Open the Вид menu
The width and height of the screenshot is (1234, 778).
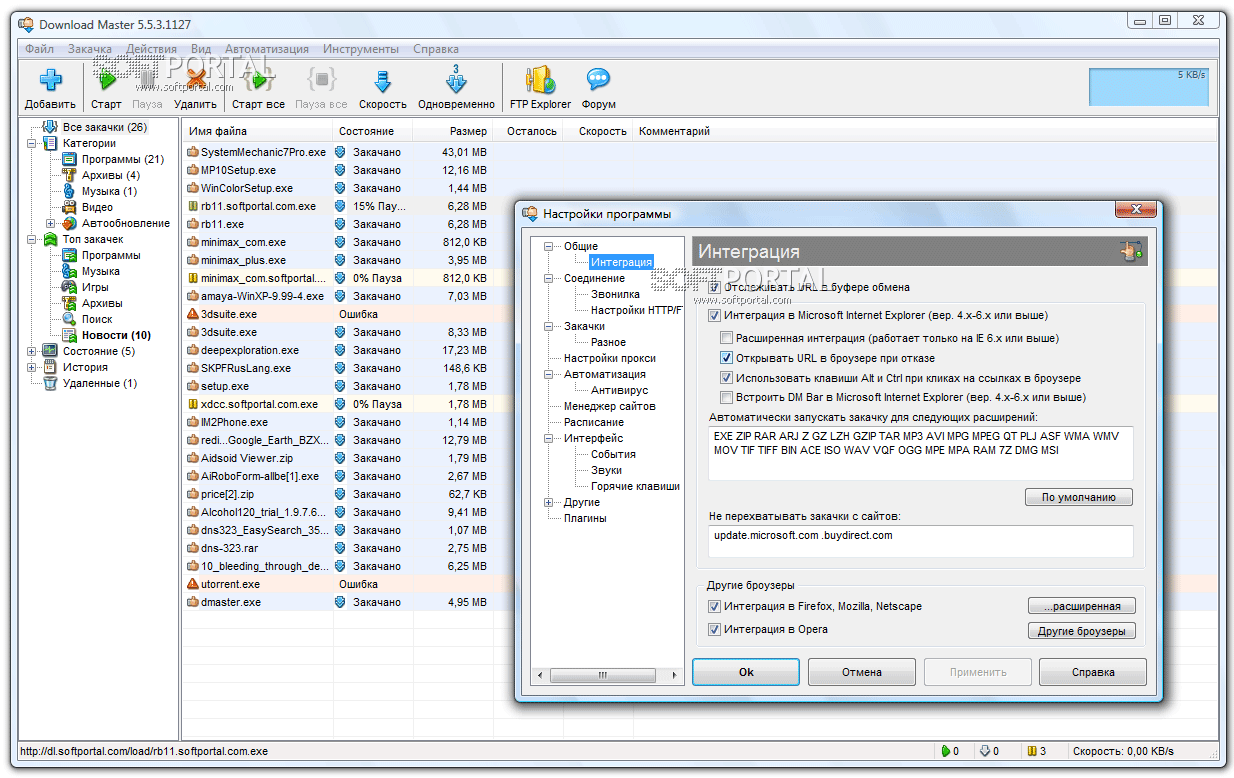click(x=201, y=48)
